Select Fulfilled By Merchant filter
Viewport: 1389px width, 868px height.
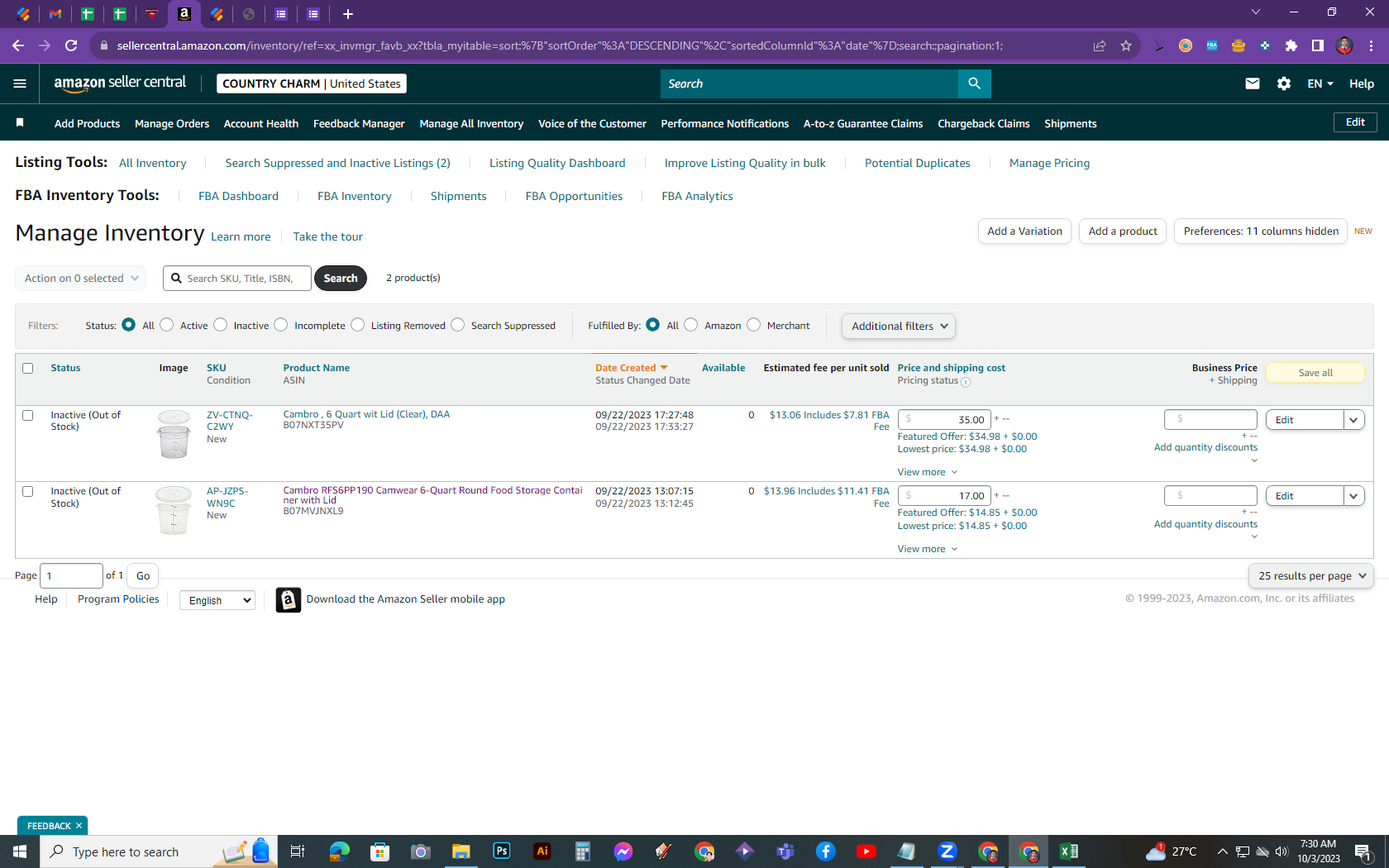754,325
